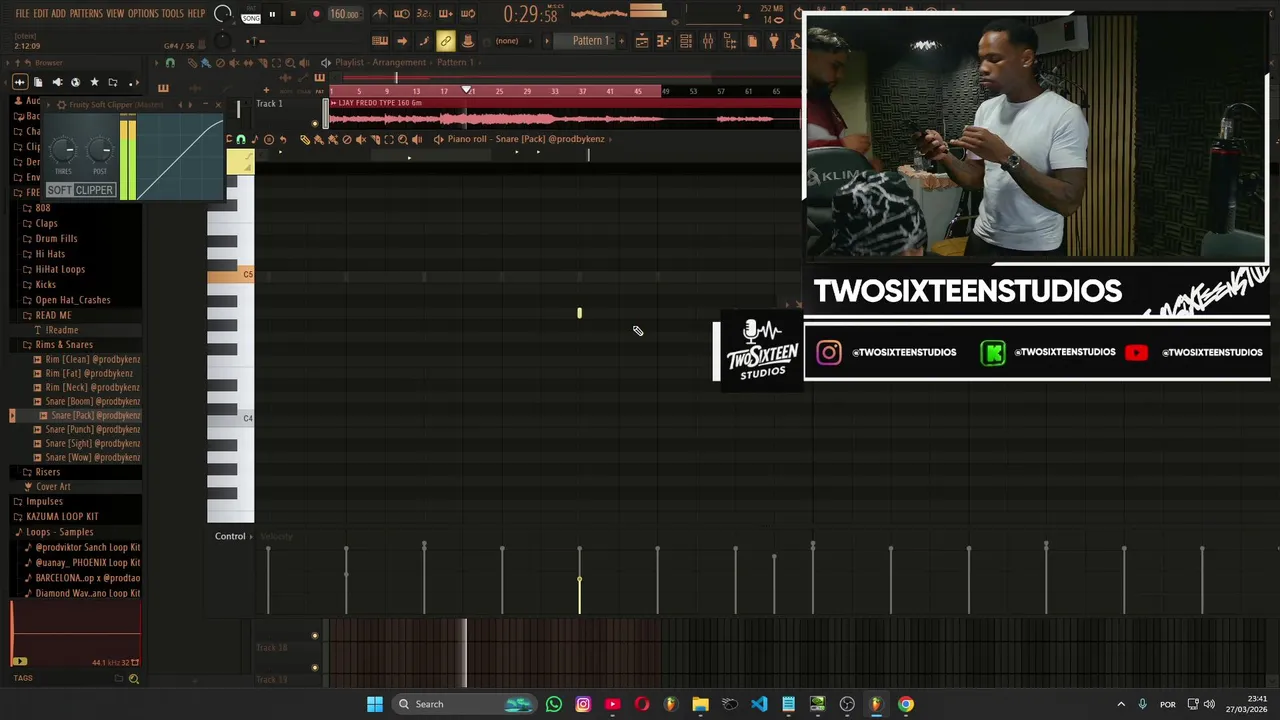Select Rim [Clean] @prodbykenz sample

click(x=87, y=359)
